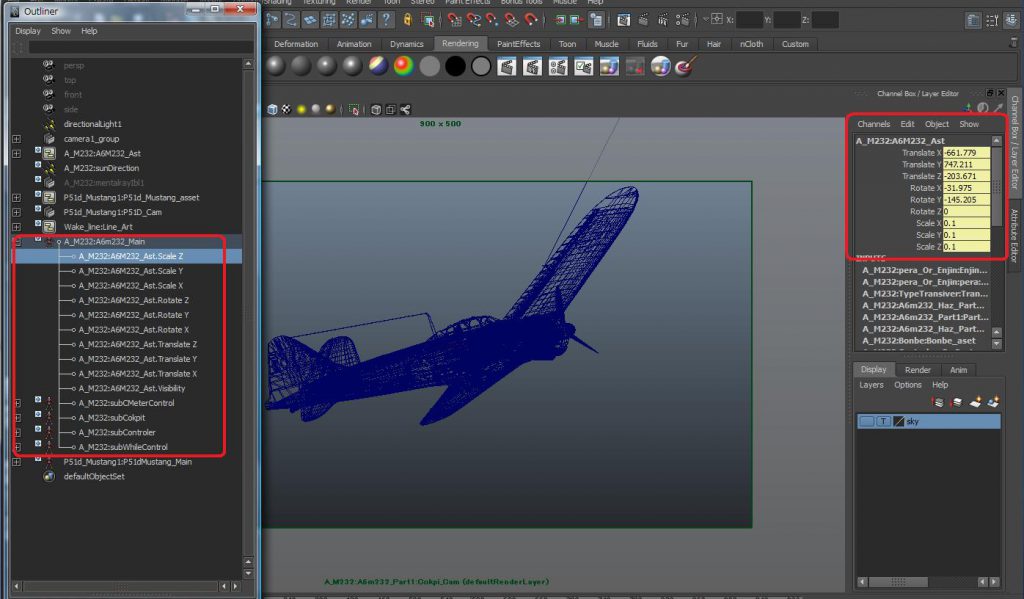Expand the camera1_group node
The image size is (1024, 599).
(x=17, y=139)
